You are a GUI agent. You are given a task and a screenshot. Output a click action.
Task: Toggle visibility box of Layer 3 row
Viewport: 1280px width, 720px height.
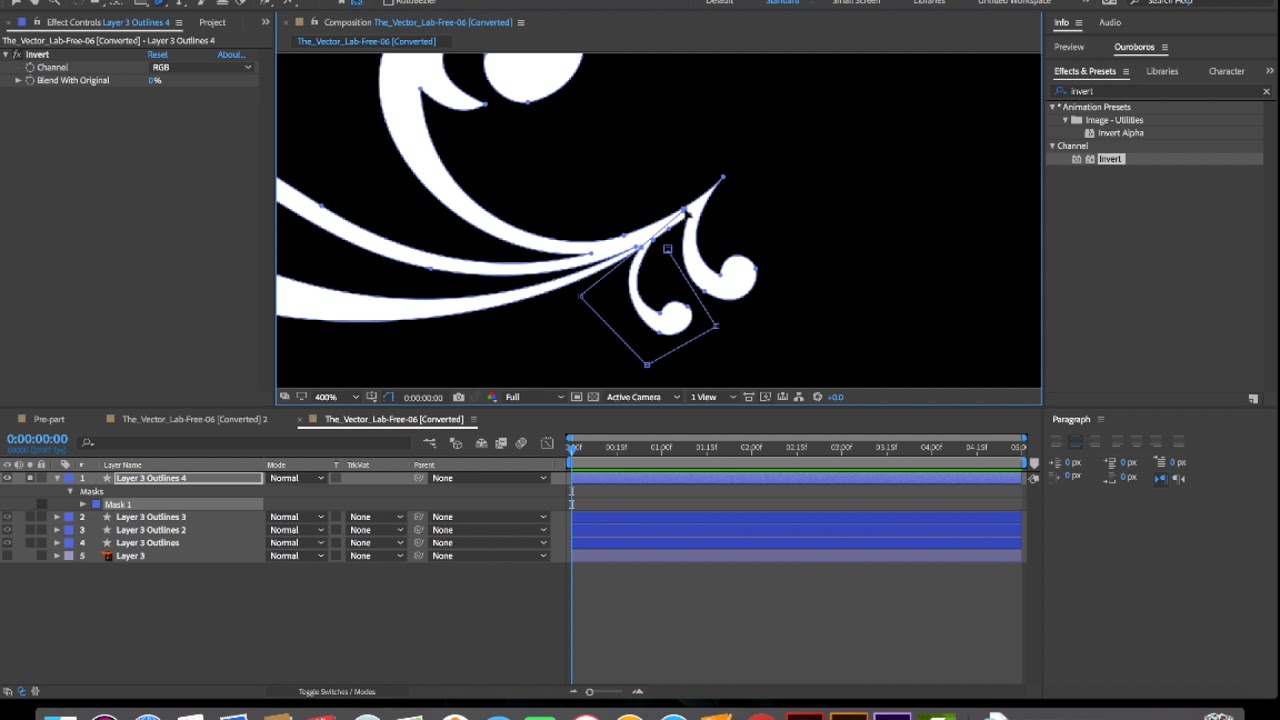coord(7,556)
